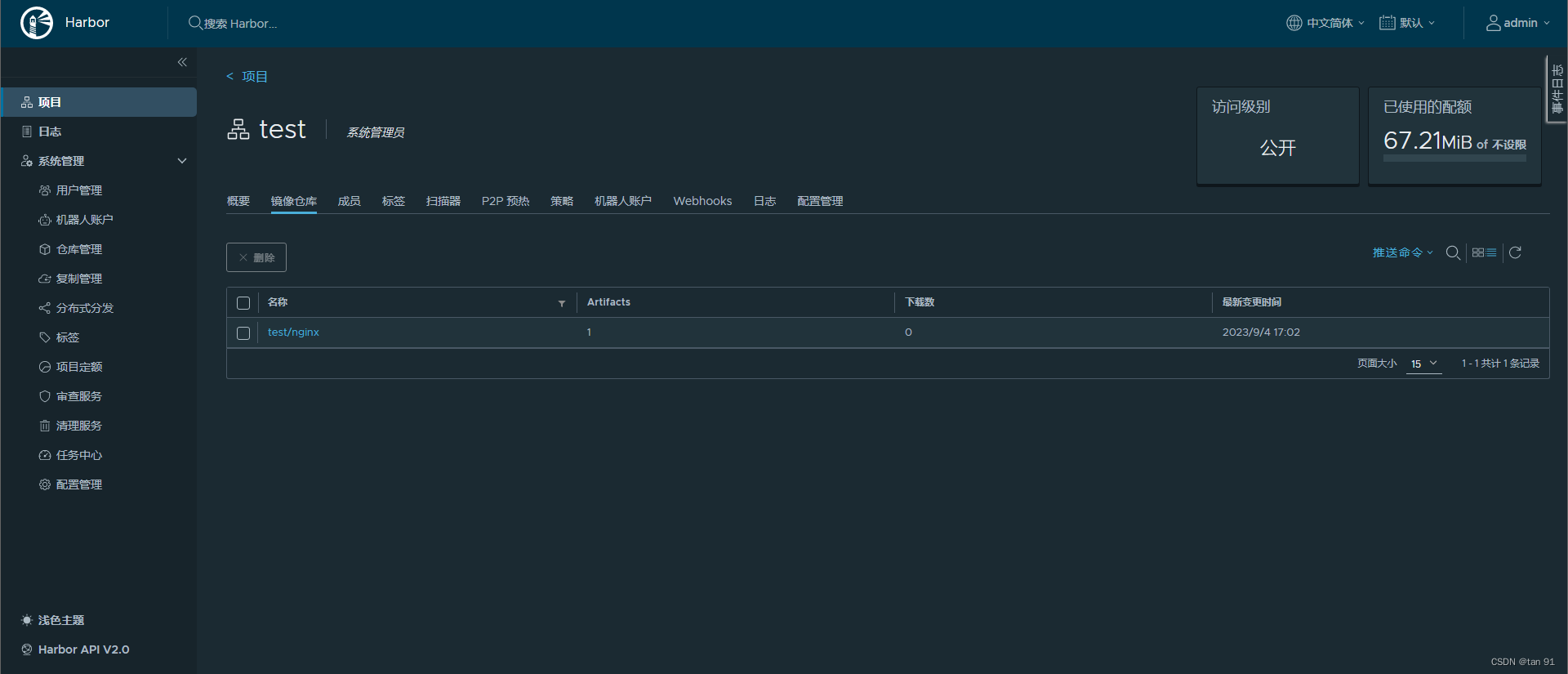Open the project 机器人账户 tab
Image resolution: width=1568 pixels, height=674 pixels.
(x=623, y=201)
